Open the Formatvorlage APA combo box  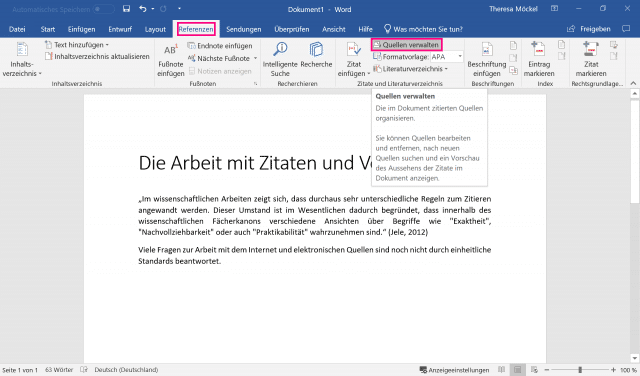[447, 57]
